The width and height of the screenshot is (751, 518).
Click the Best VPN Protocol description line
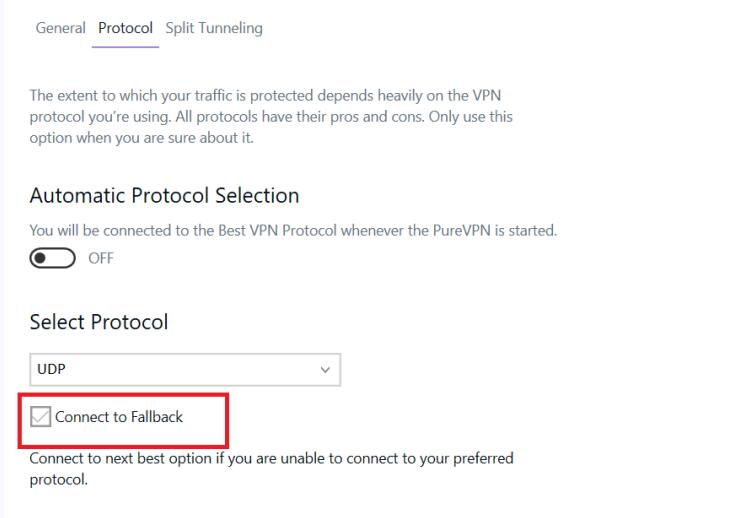click(293, 230)
